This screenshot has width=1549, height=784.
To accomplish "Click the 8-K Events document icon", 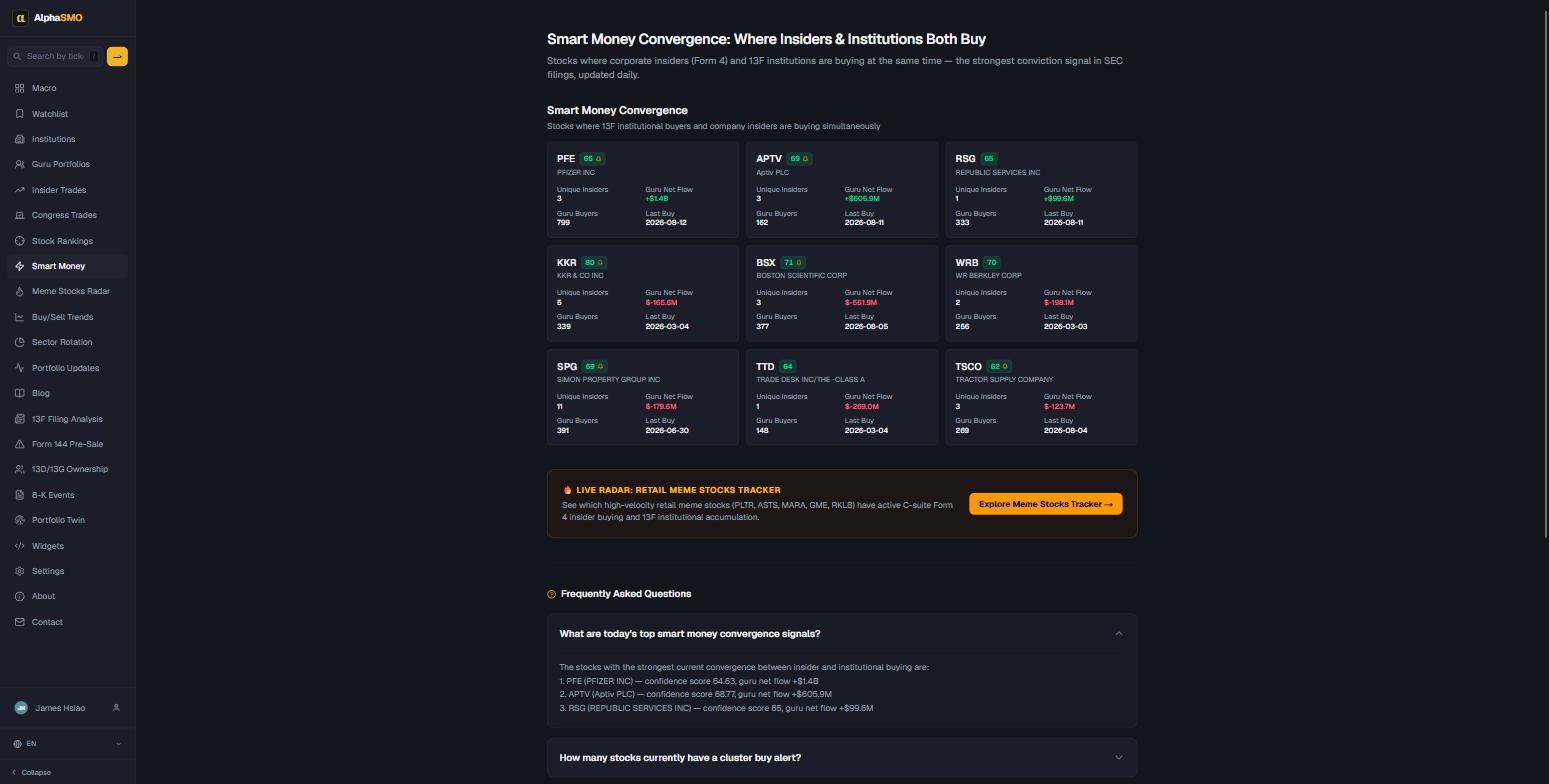I will point(19,495).
